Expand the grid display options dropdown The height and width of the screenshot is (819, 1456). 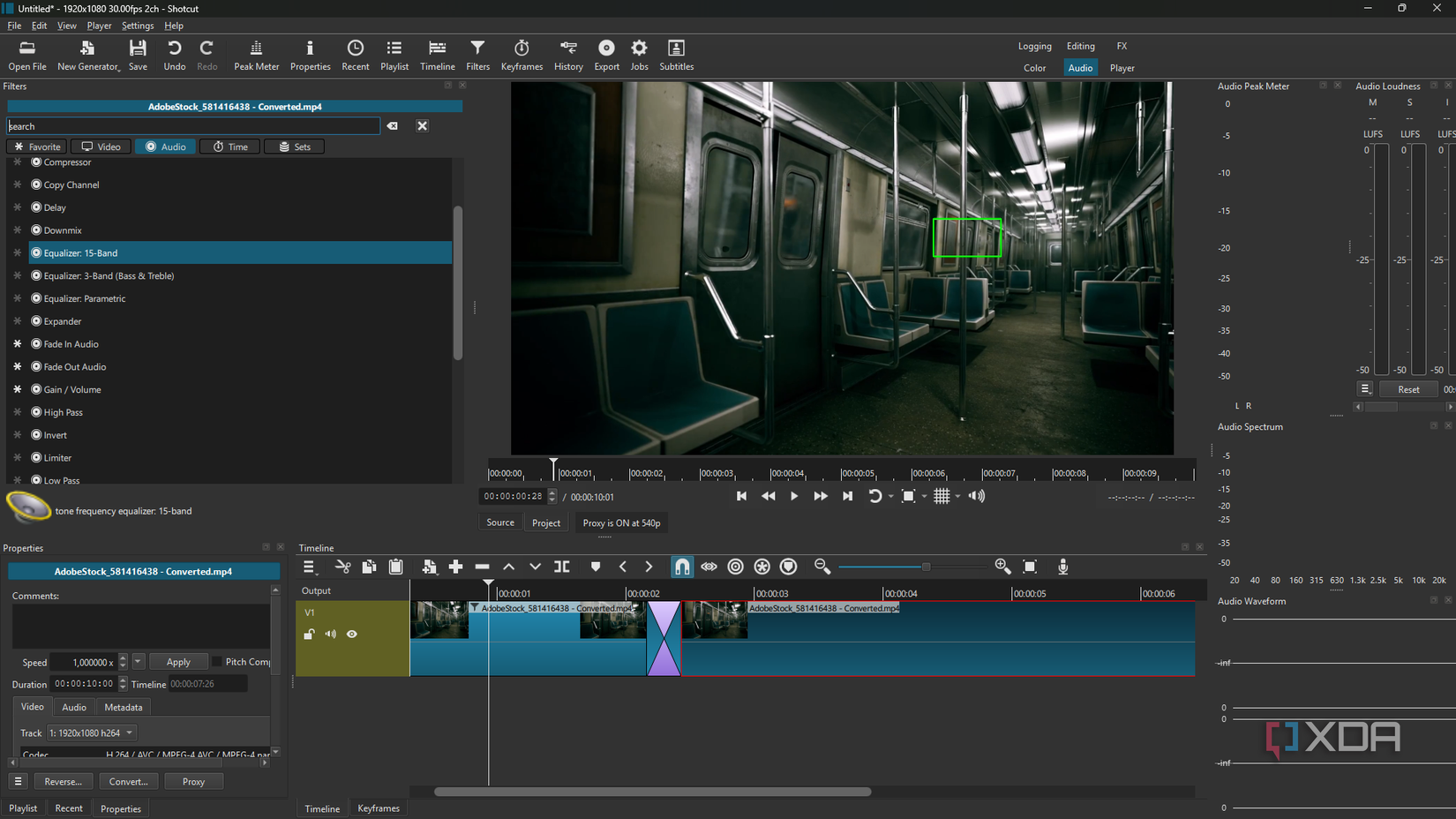tap(957, 496)
